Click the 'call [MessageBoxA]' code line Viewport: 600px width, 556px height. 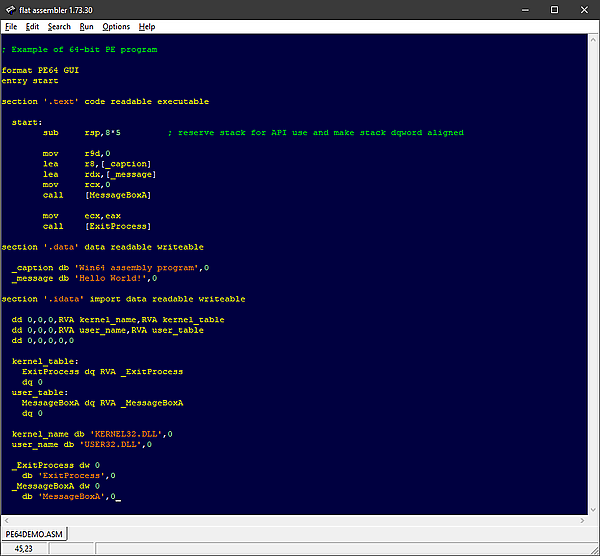pyautogui.click(x=96, y=195)
